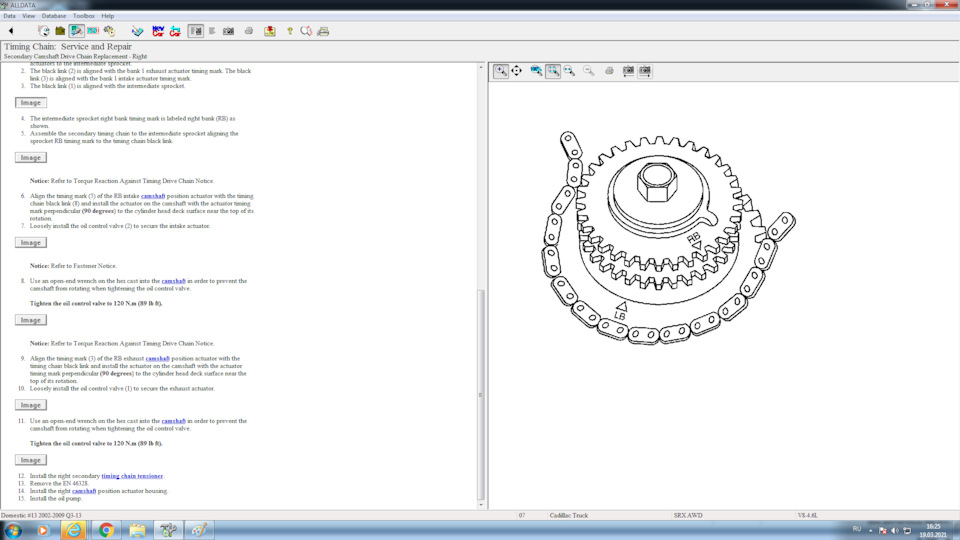Click the Image button below step 11

[x=31, y=460]
